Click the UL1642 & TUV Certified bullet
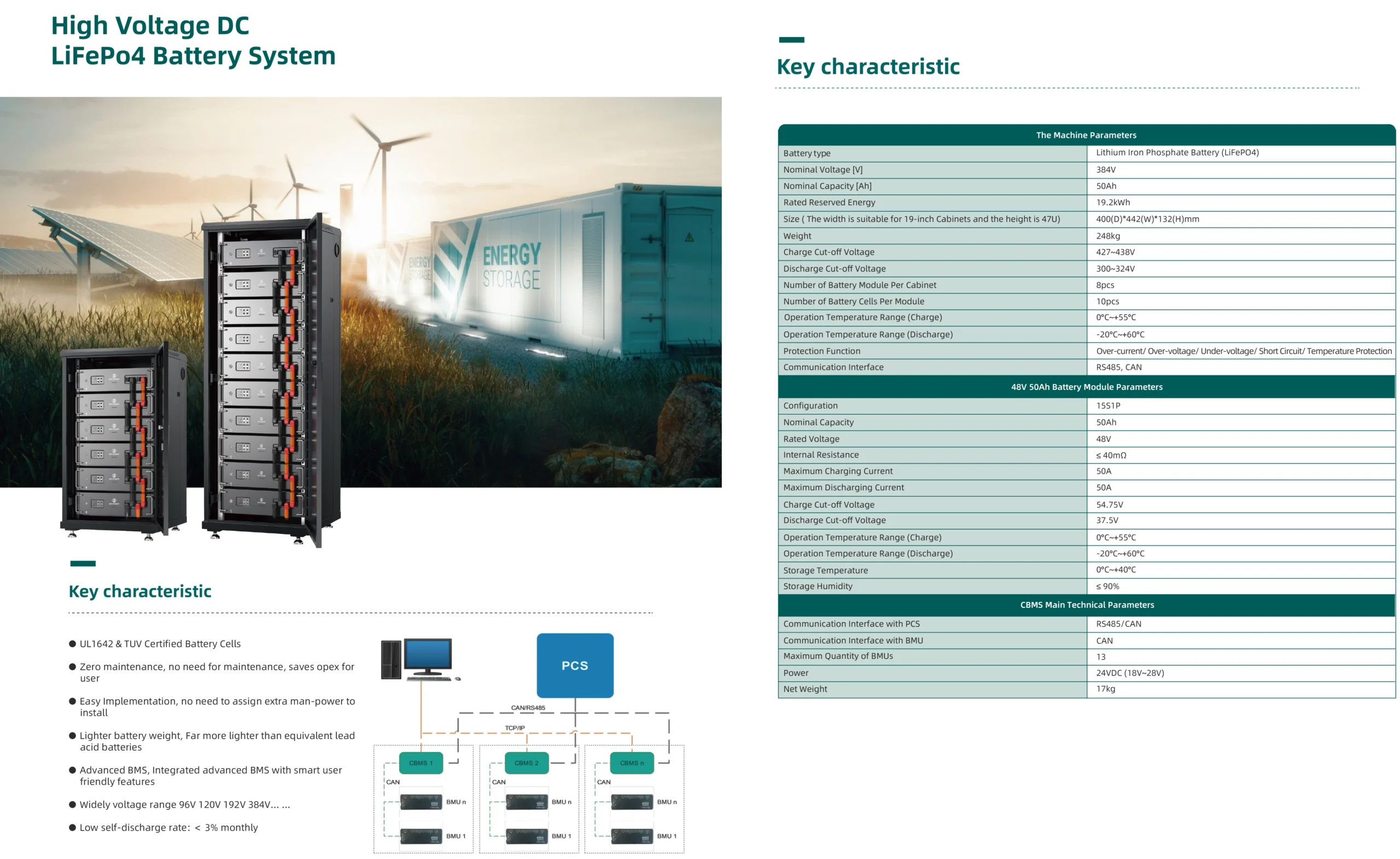1400x859 pixels. pyautogui.click(x=160, y=643)
